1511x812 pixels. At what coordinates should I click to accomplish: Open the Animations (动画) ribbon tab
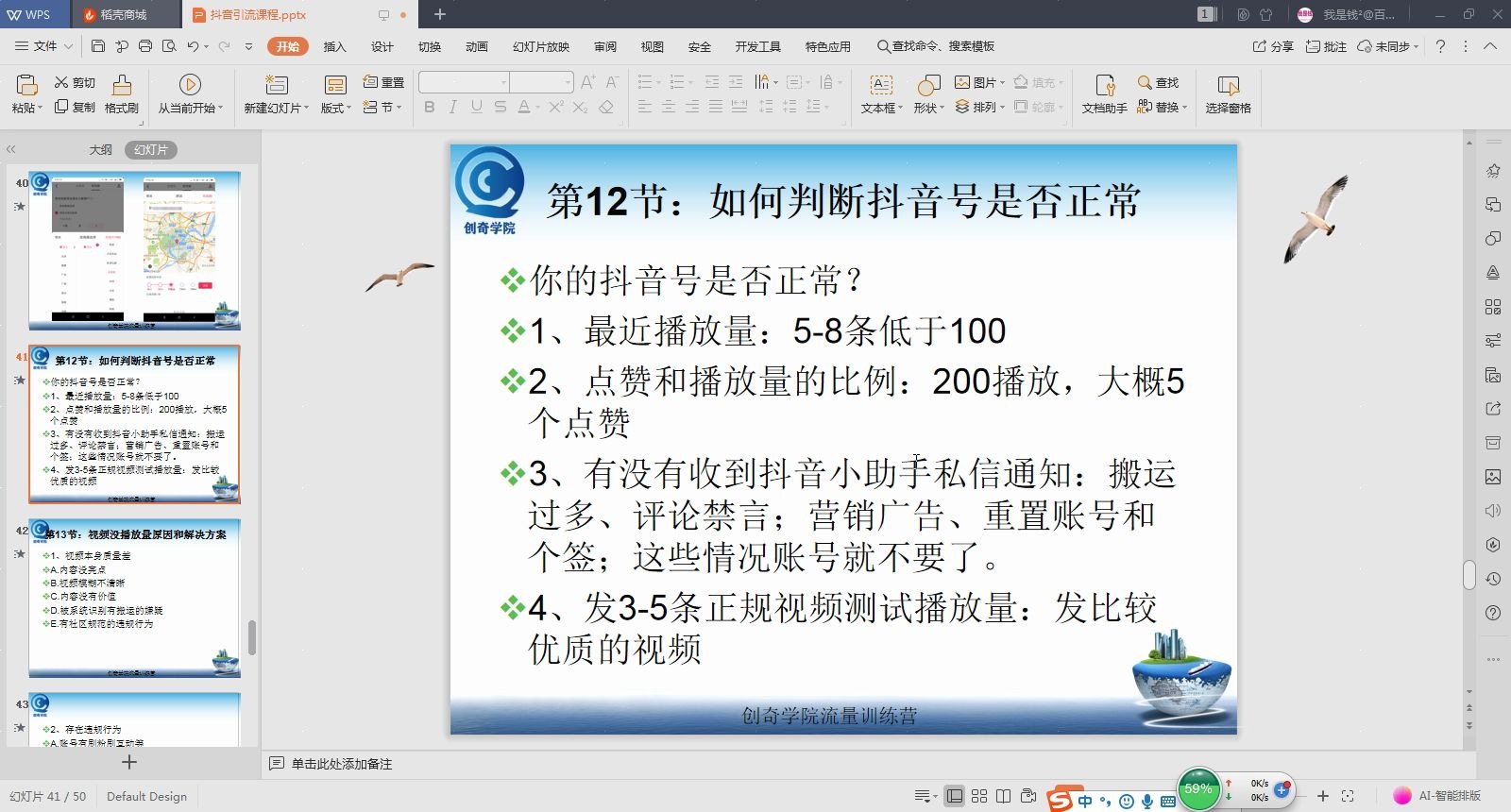click(477, 46)
